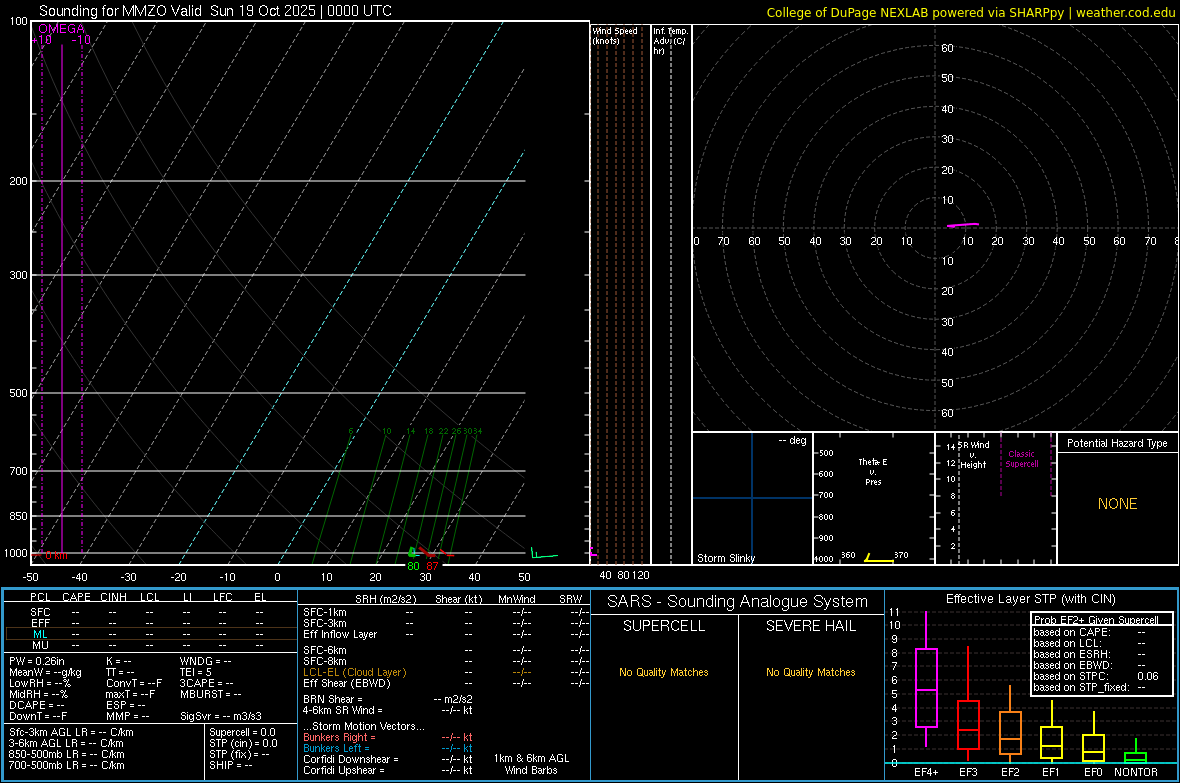1180x783 pixels.
Task: Click the magenta EF4+ box plot
Action: (x=926, y=688)
